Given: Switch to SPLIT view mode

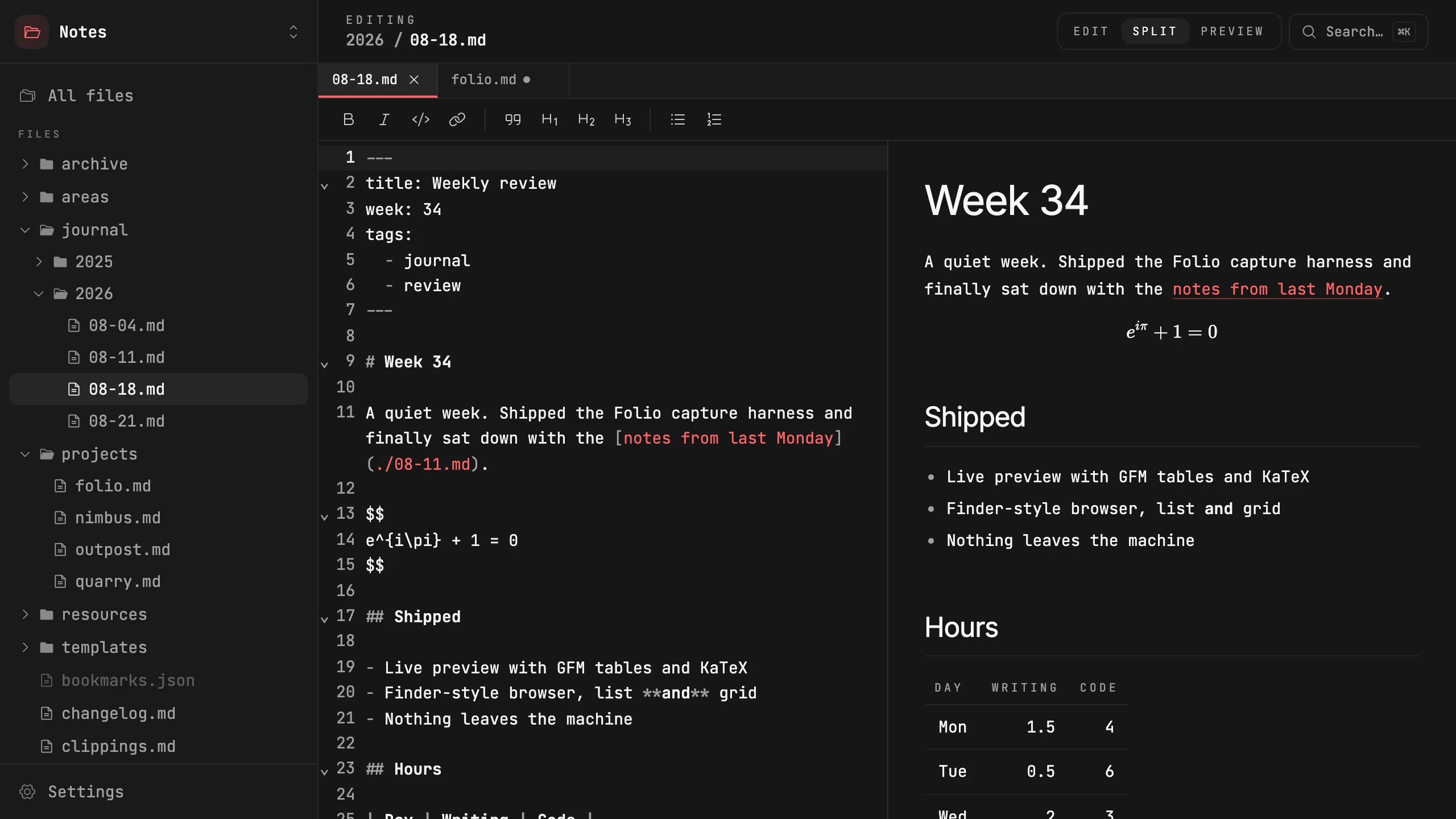Looking at the screenshot, I should [1155, 31].
